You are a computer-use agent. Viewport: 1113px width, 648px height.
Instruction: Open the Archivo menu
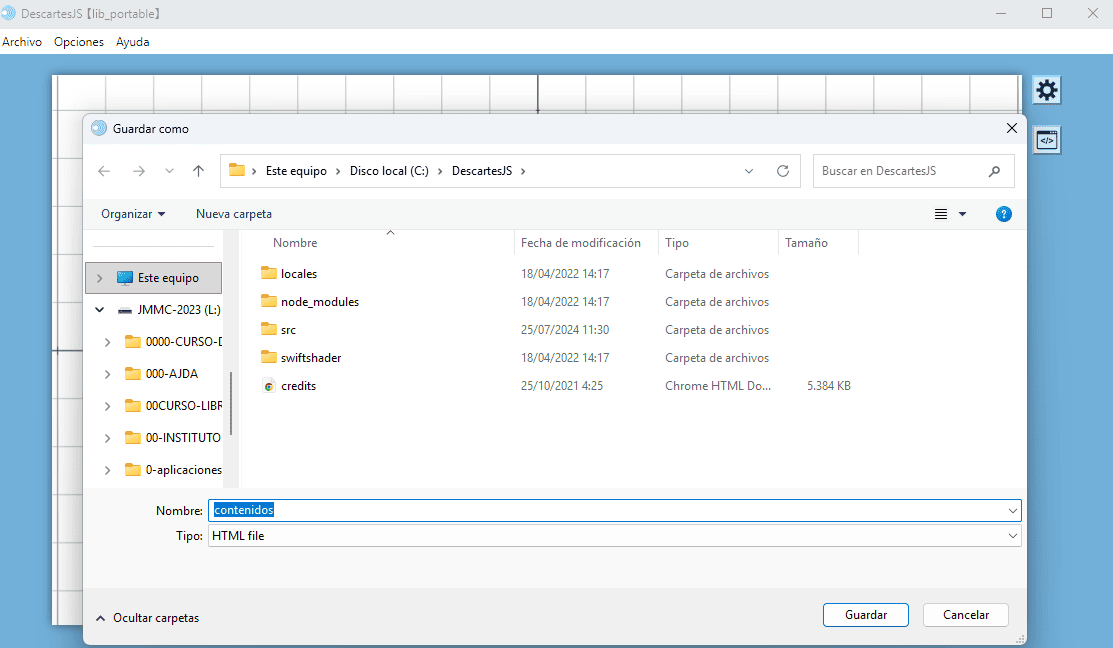tap(22, 42)
